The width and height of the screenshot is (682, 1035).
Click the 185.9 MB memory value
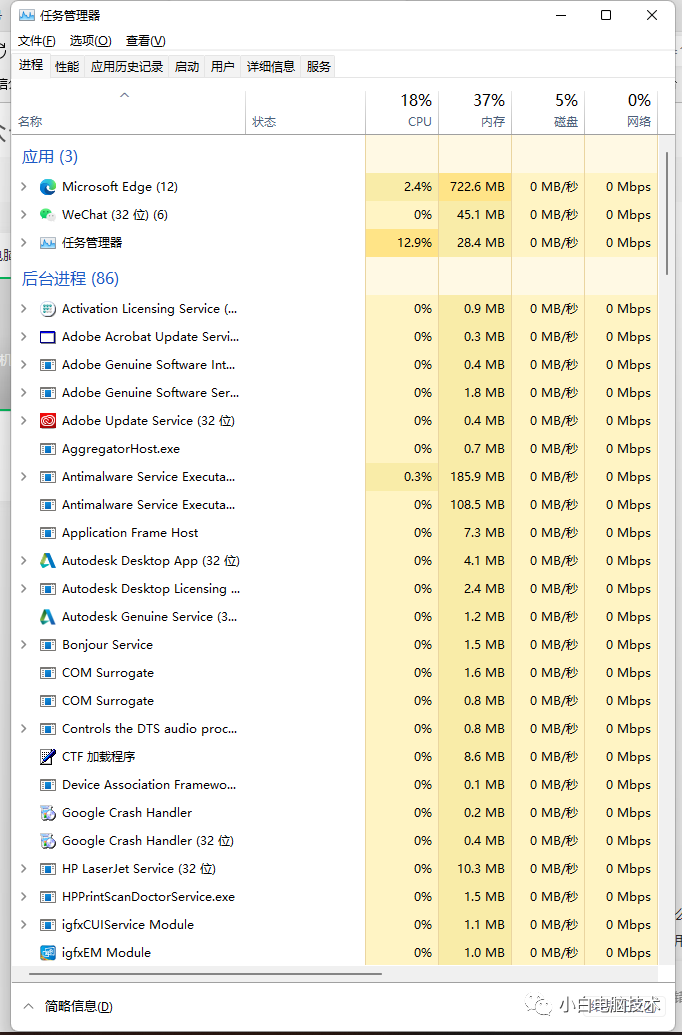477,477
